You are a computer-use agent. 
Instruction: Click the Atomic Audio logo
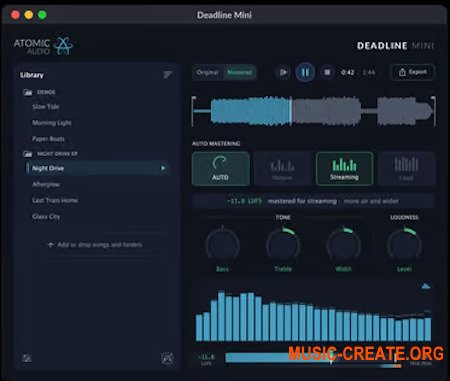point(43,46)
